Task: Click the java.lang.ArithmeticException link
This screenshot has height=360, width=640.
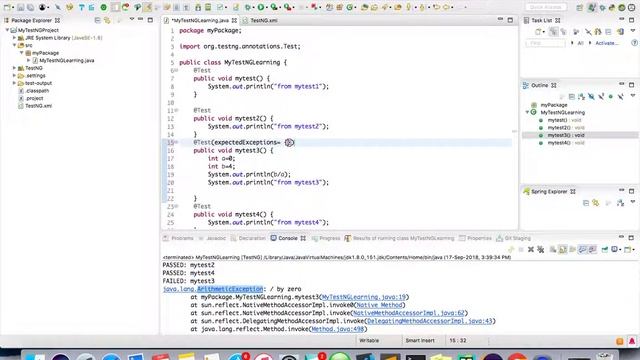Action: 213,289
